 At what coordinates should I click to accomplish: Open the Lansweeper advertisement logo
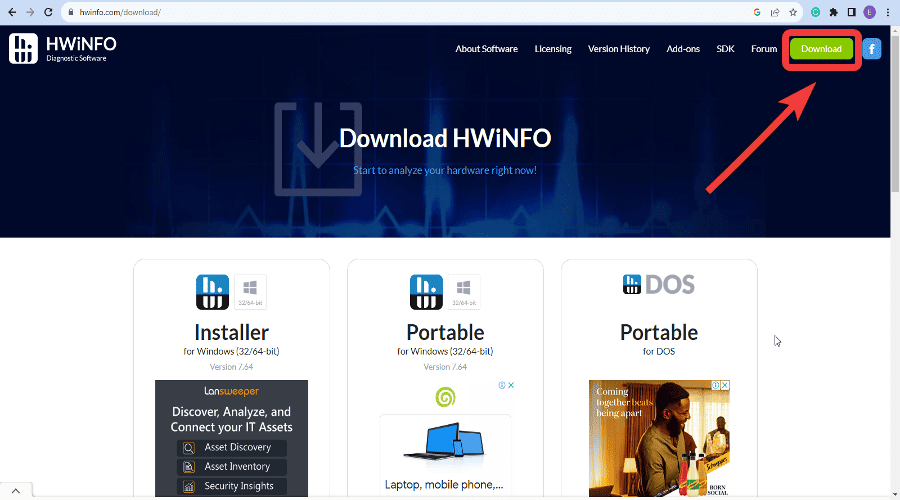coord(231,391)
